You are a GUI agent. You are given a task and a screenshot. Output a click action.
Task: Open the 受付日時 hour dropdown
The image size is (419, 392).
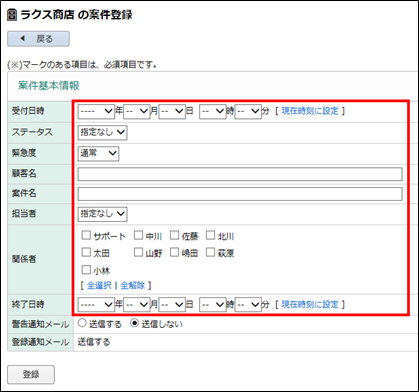213,111
